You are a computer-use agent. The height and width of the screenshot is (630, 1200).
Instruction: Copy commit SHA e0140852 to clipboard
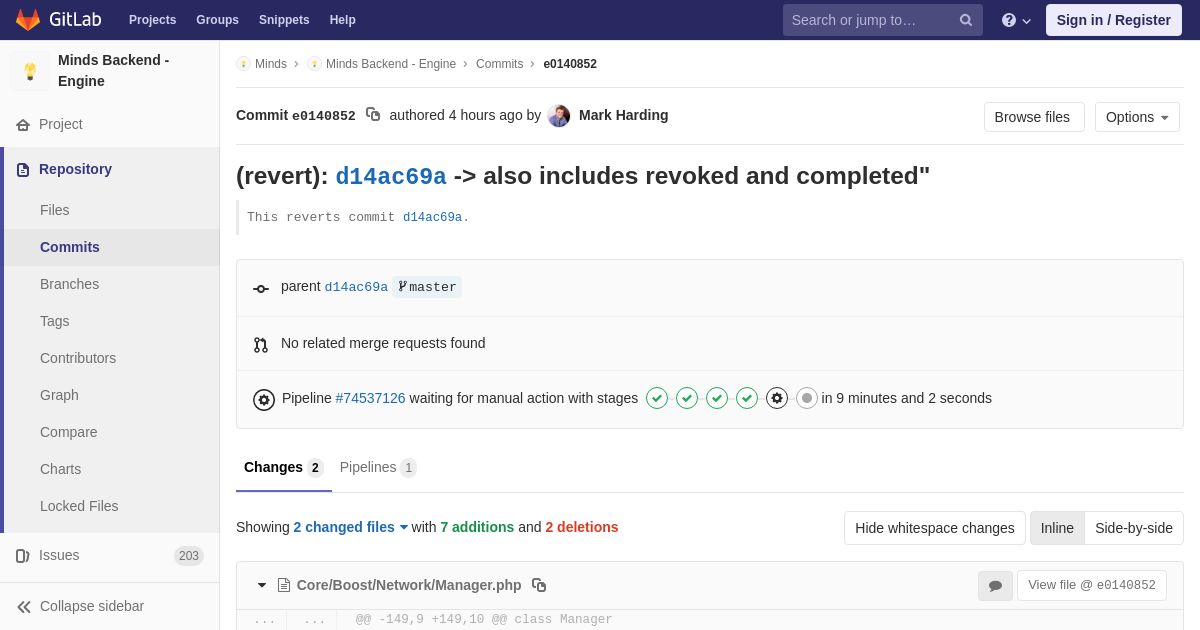click(373, 115)
